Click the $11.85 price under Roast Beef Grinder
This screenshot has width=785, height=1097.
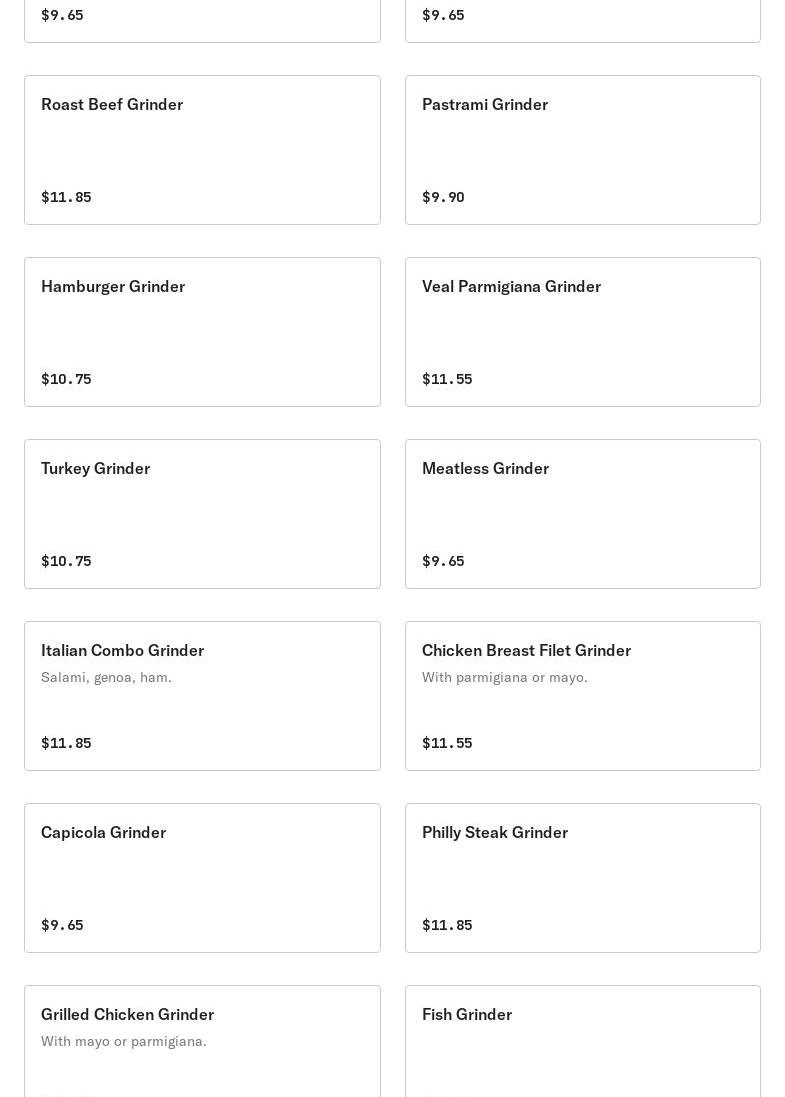(66, 197)
